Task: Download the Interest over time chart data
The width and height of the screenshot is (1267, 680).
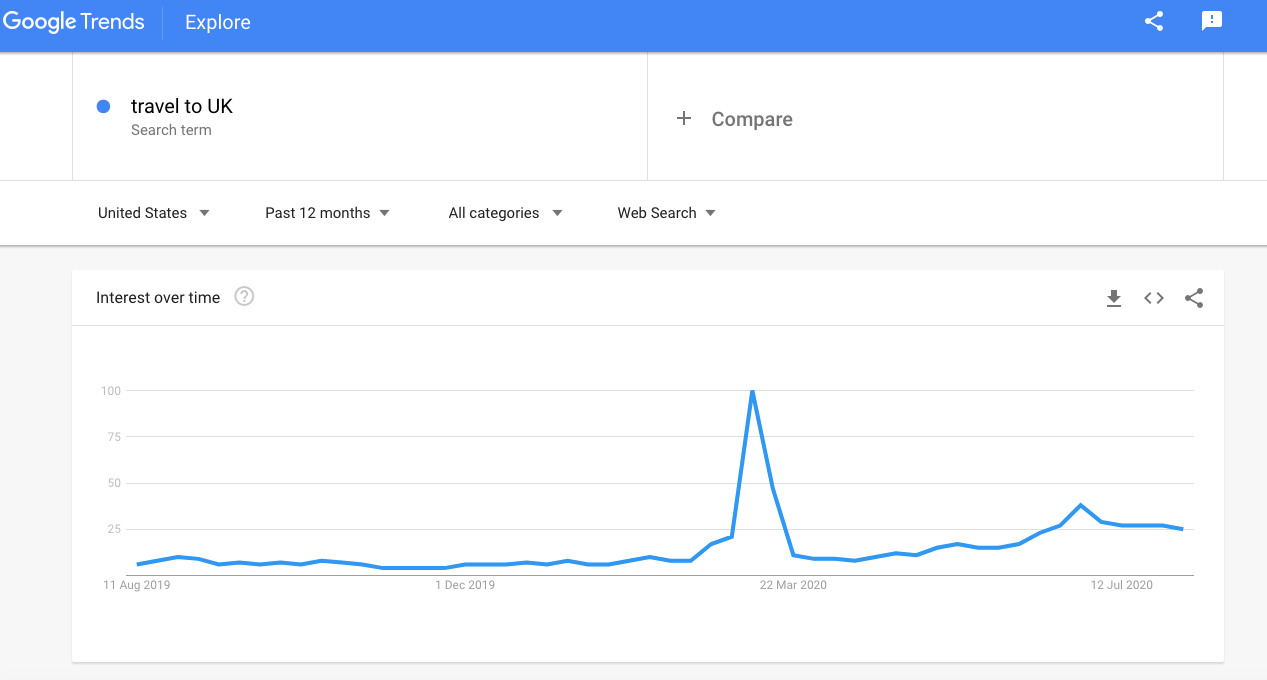Action: (1114, 298)
